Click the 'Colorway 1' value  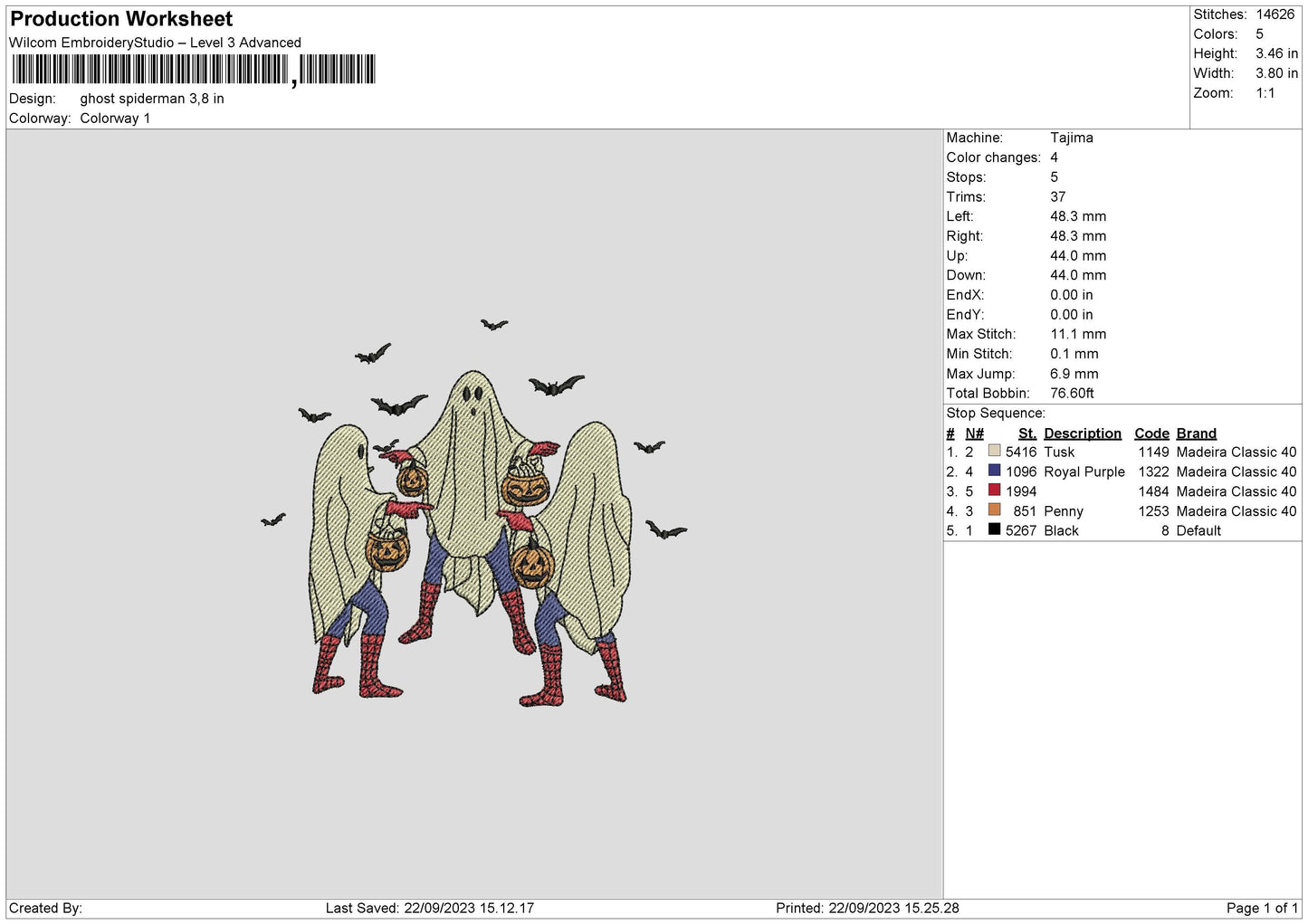(115, 119)
